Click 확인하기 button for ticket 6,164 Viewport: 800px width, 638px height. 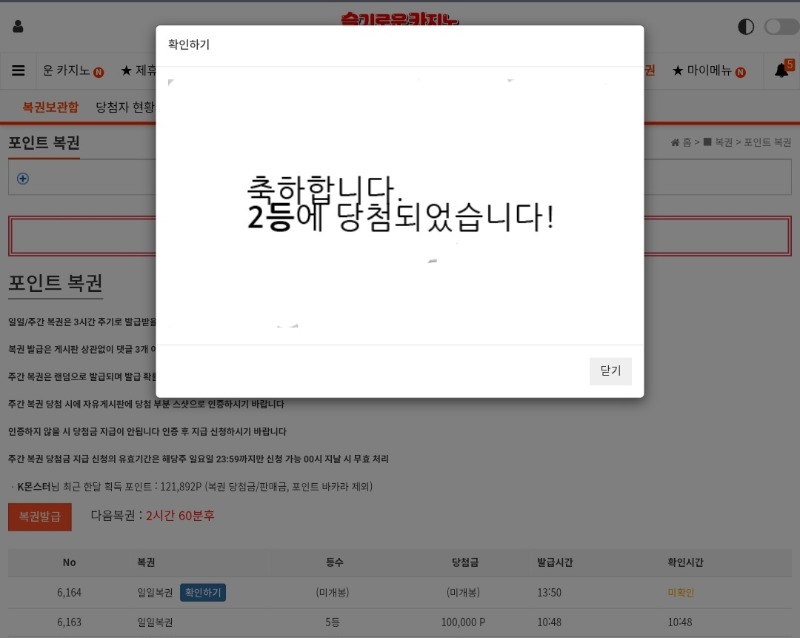(203, 593)
